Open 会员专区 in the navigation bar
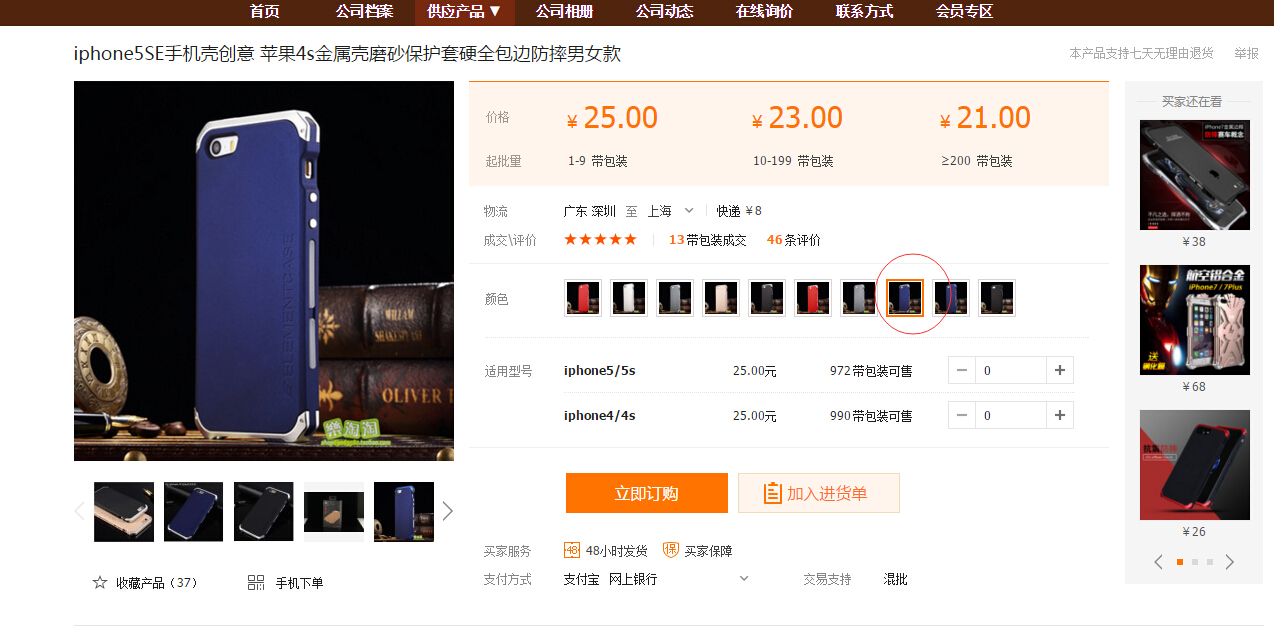Image resolution: width=1274 pixels, height=626 pixels. click(964, 12)
